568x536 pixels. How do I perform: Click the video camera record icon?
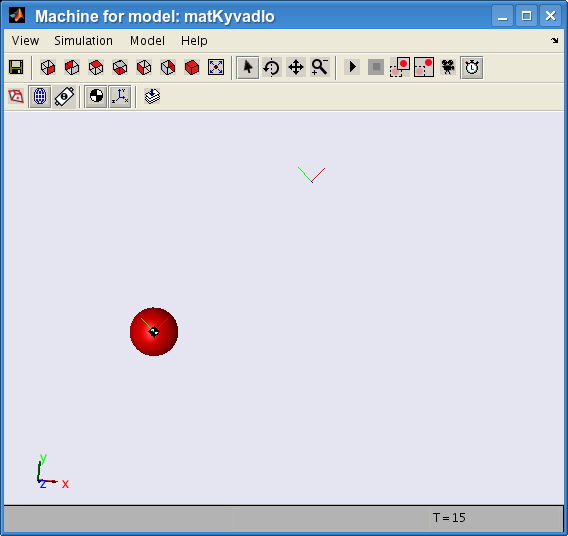[448, 67]
